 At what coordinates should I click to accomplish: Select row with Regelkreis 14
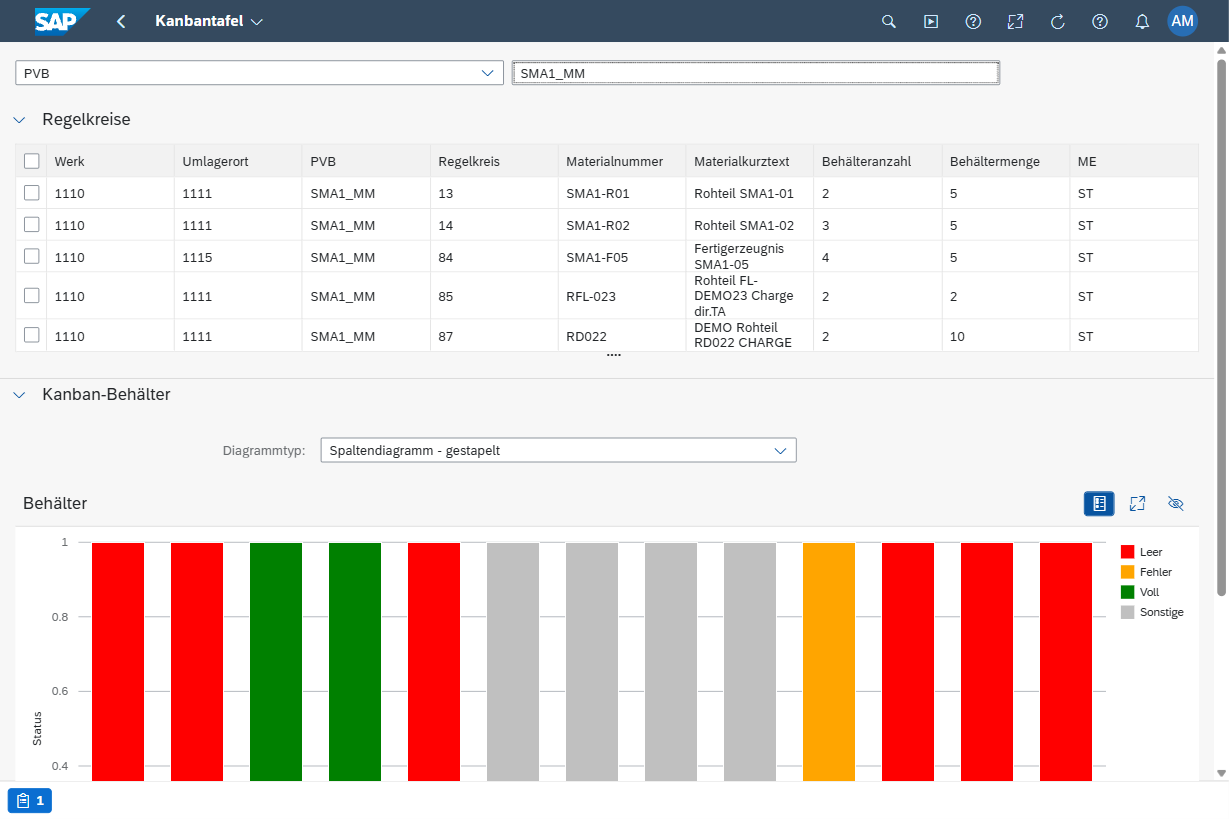(32, 225)
